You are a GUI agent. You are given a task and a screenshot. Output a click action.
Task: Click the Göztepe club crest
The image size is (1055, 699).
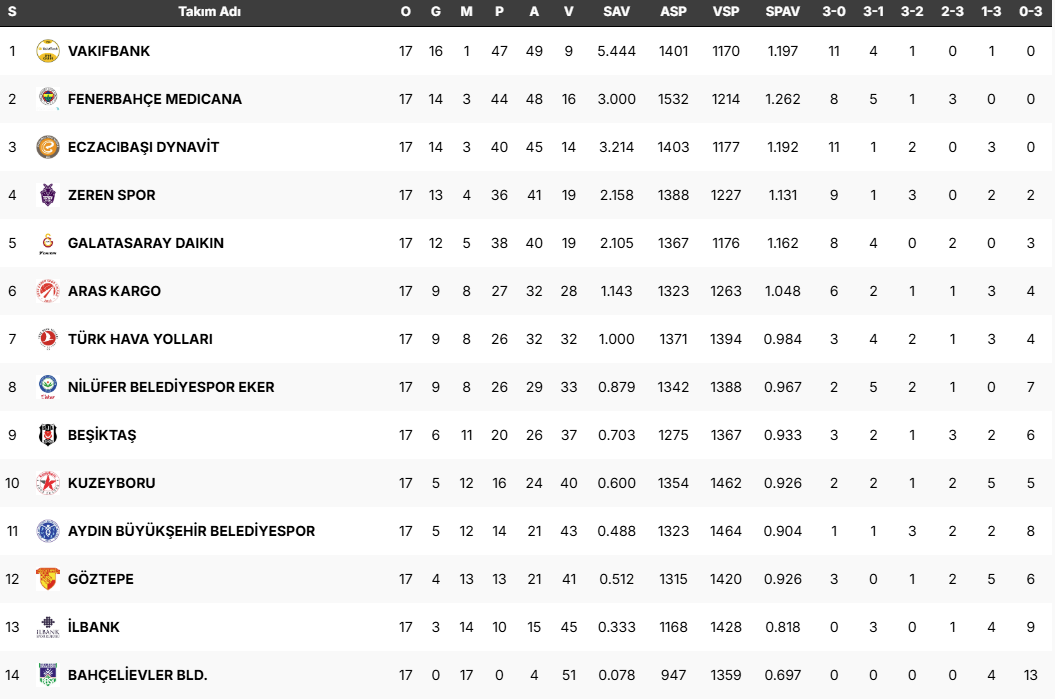click(x=48, y=579)
